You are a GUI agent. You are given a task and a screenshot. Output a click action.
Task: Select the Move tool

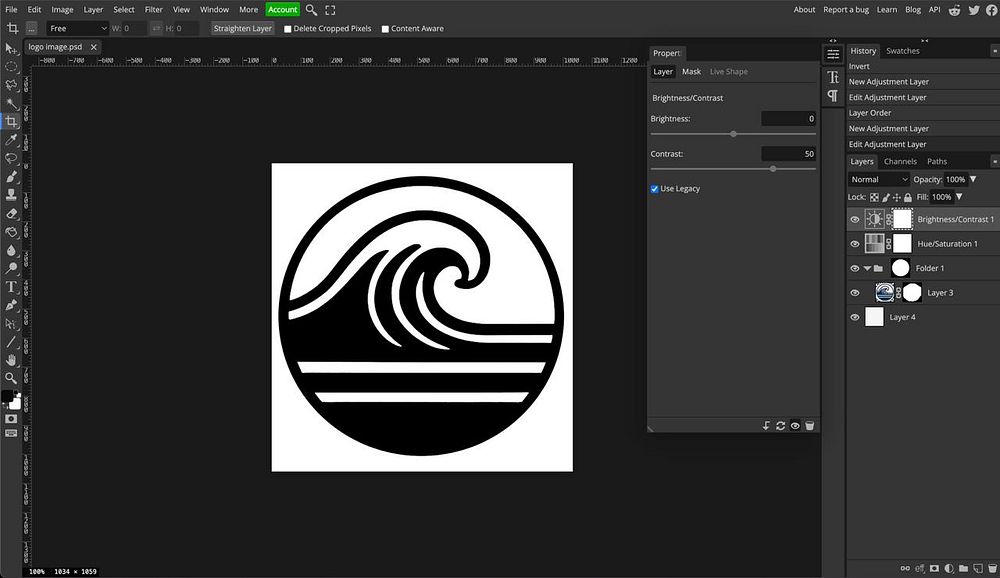(11, 48)
